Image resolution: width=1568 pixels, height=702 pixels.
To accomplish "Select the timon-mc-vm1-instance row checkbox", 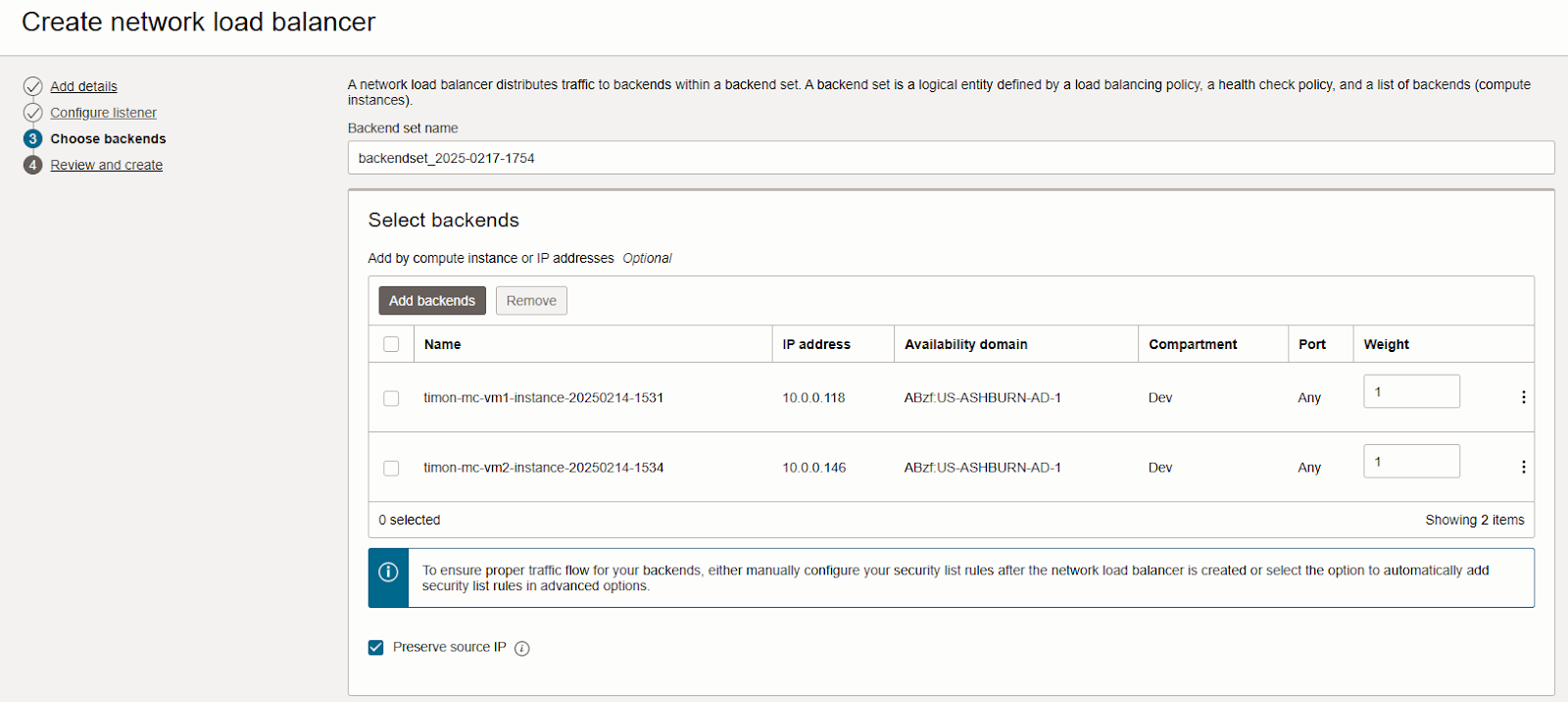I will click(x=391, y=398).
